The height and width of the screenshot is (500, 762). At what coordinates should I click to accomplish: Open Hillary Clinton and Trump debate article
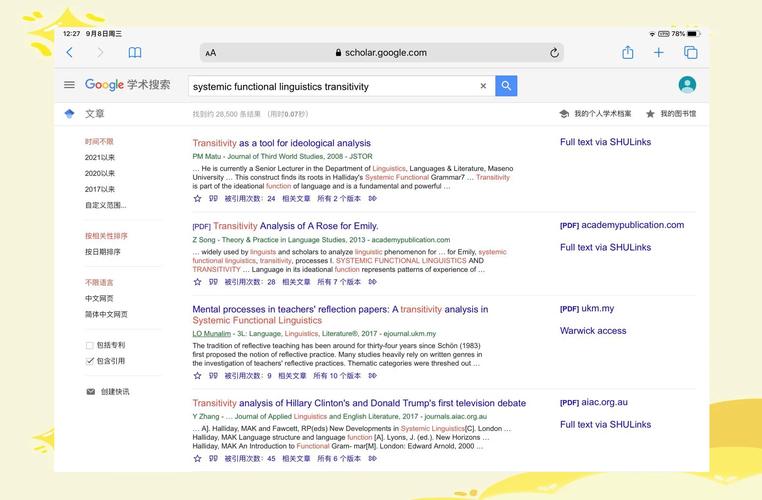359,403
